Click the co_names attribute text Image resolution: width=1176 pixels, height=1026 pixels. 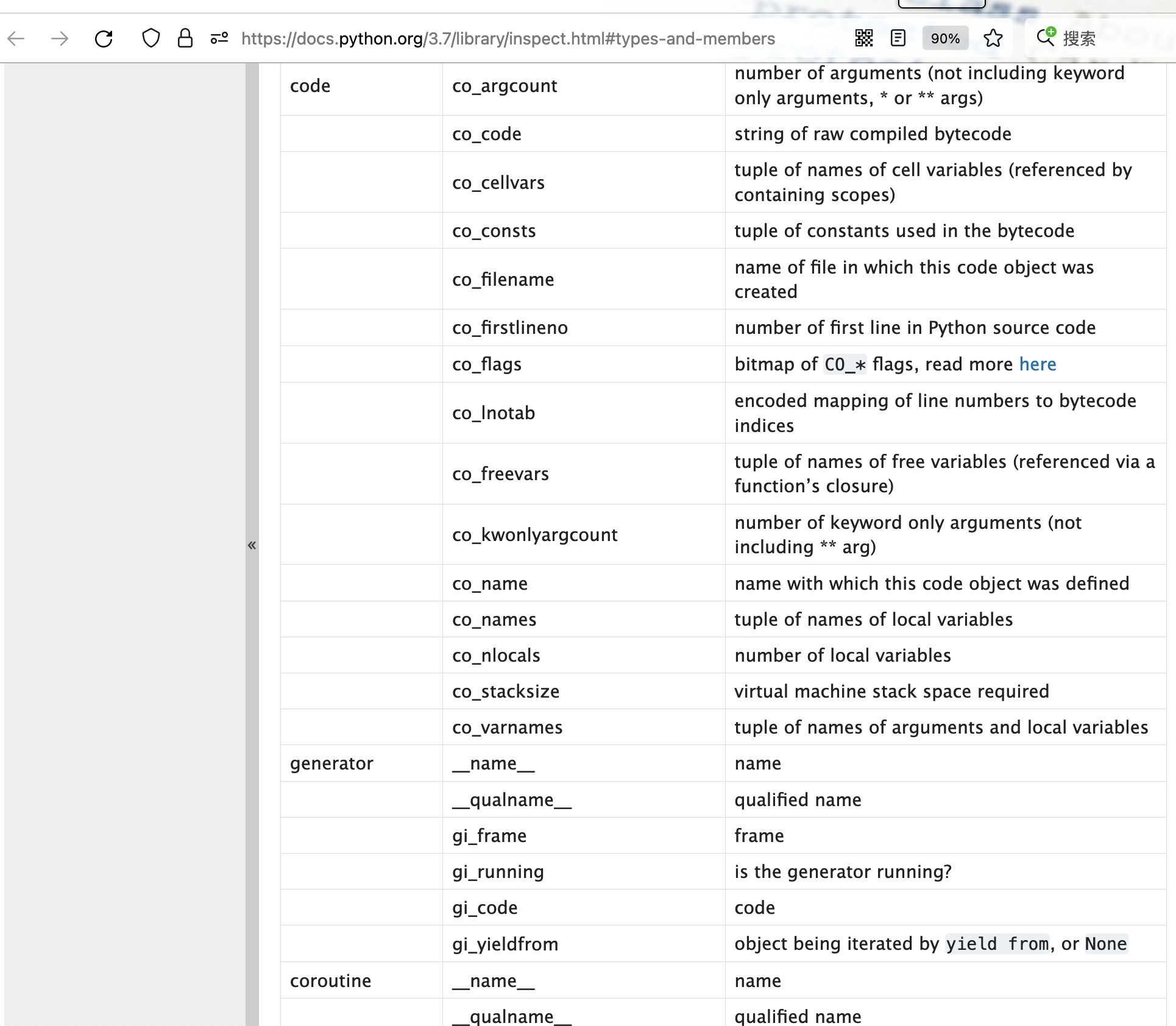(x=494, y=620)
